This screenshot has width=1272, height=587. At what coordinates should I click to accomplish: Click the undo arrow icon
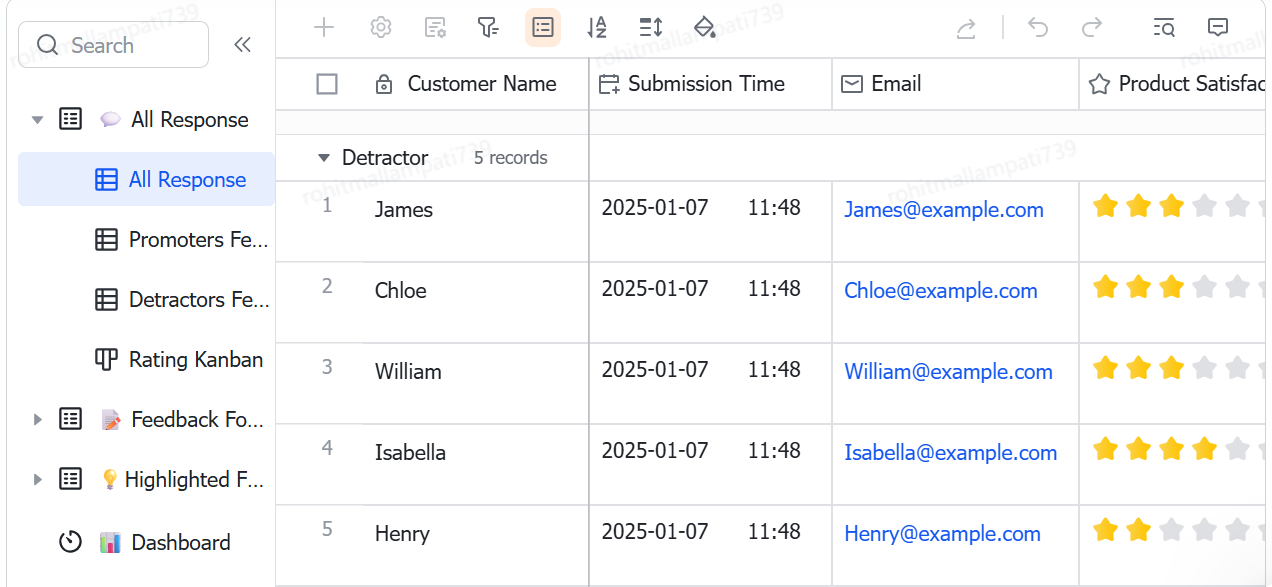coord(1038,28)
